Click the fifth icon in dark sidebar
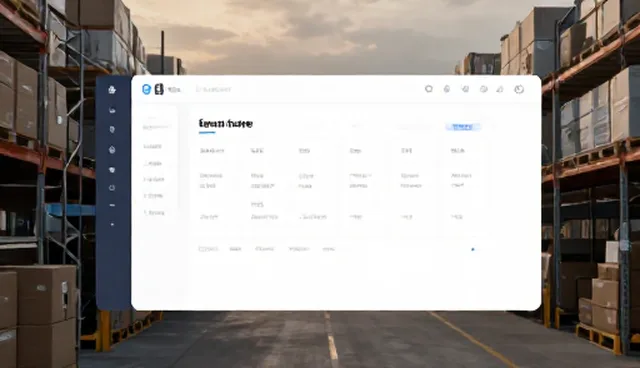 pos(112,170)
